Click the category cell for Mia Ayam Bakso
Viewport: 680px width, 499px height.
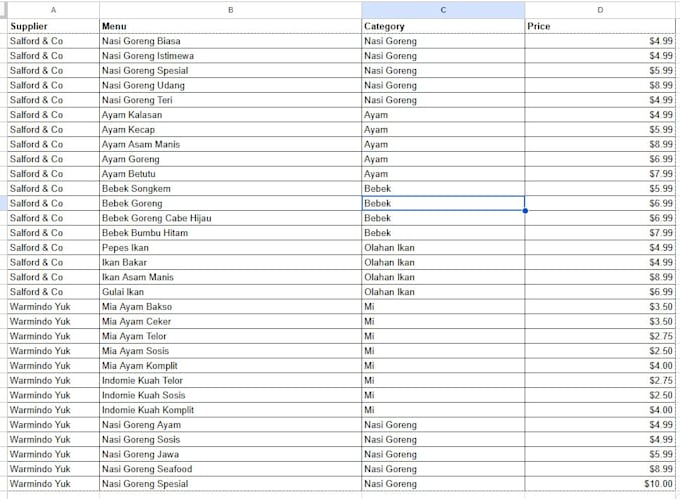coord(443,307)
